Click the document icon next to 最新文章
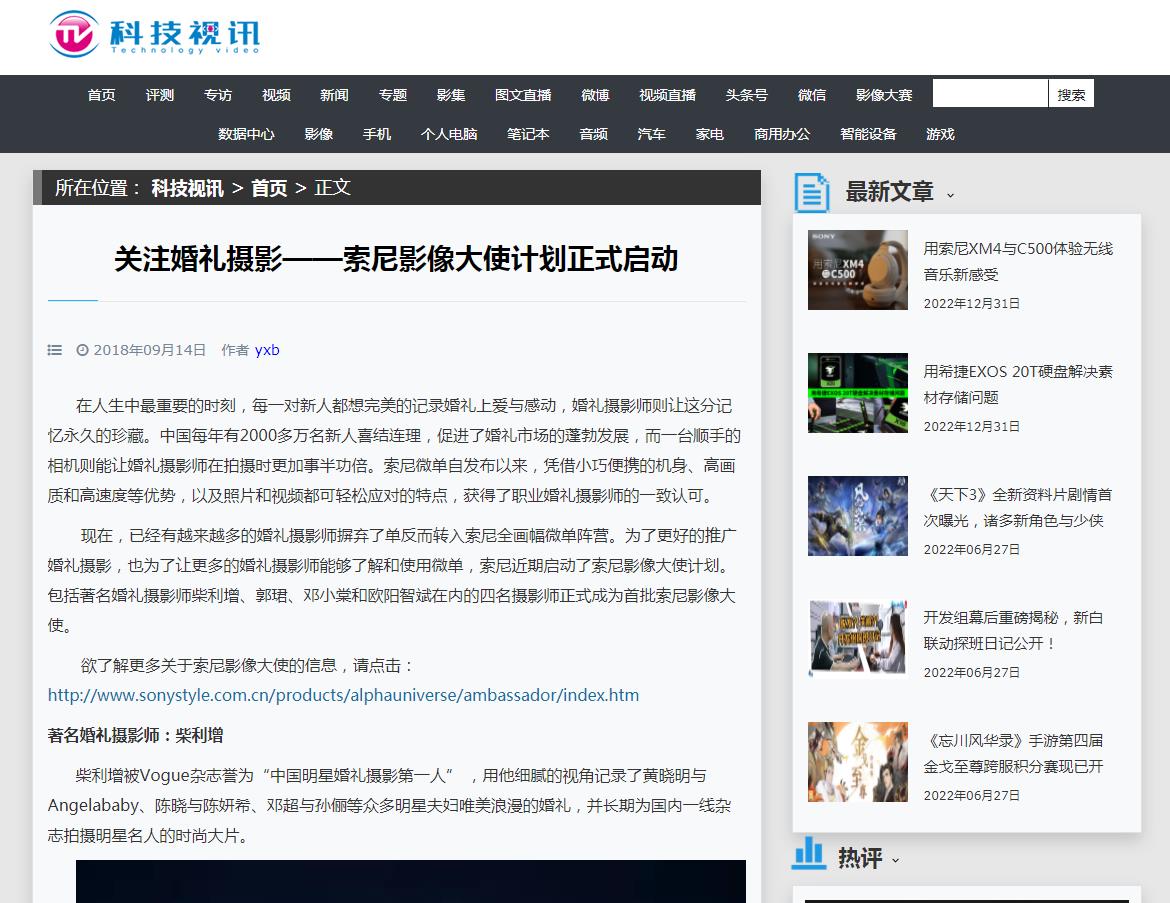This screenshot has width=1170, height=903. [812, 193]
